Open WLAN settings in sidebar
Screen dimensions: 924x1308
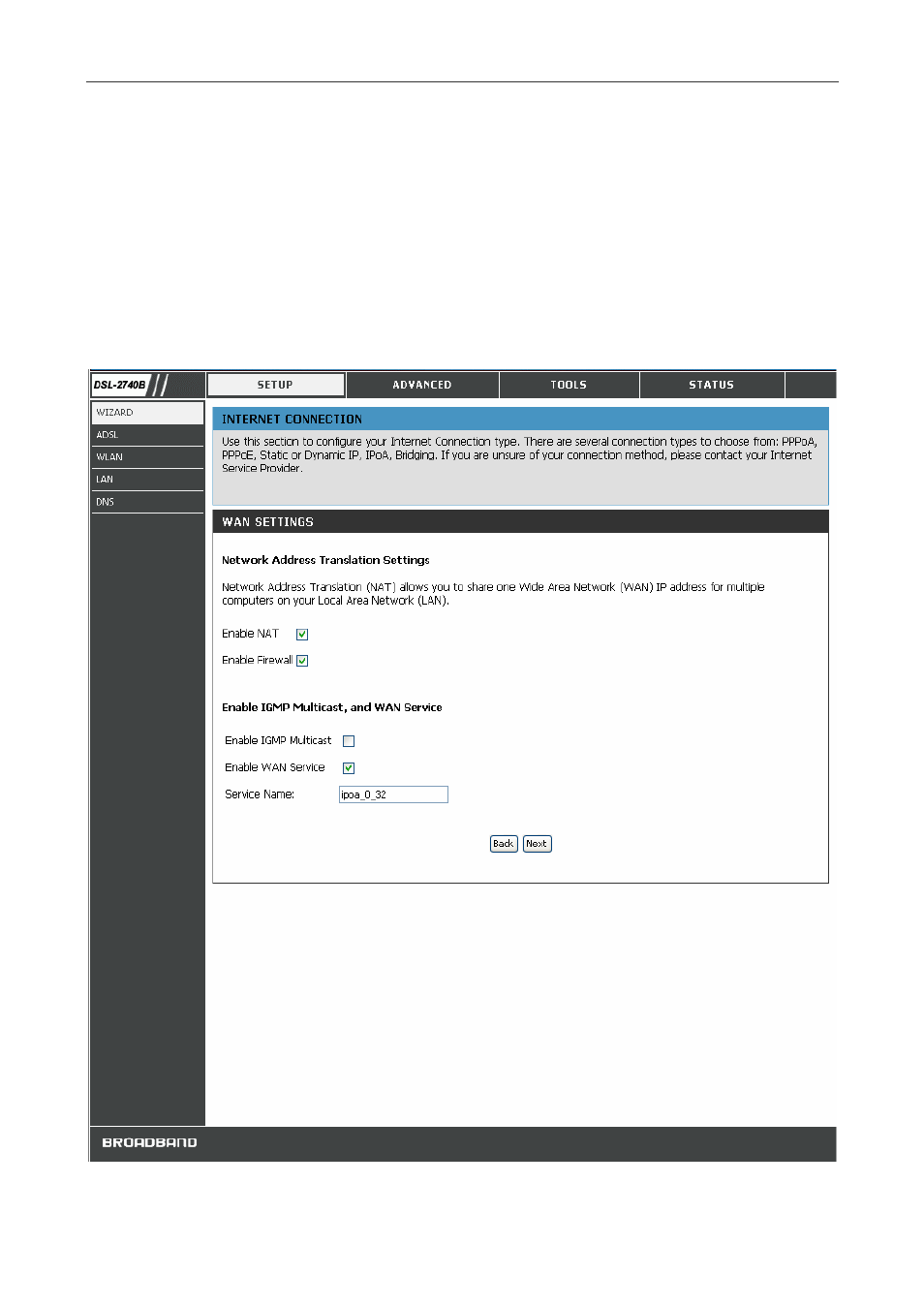click(147, 457)
